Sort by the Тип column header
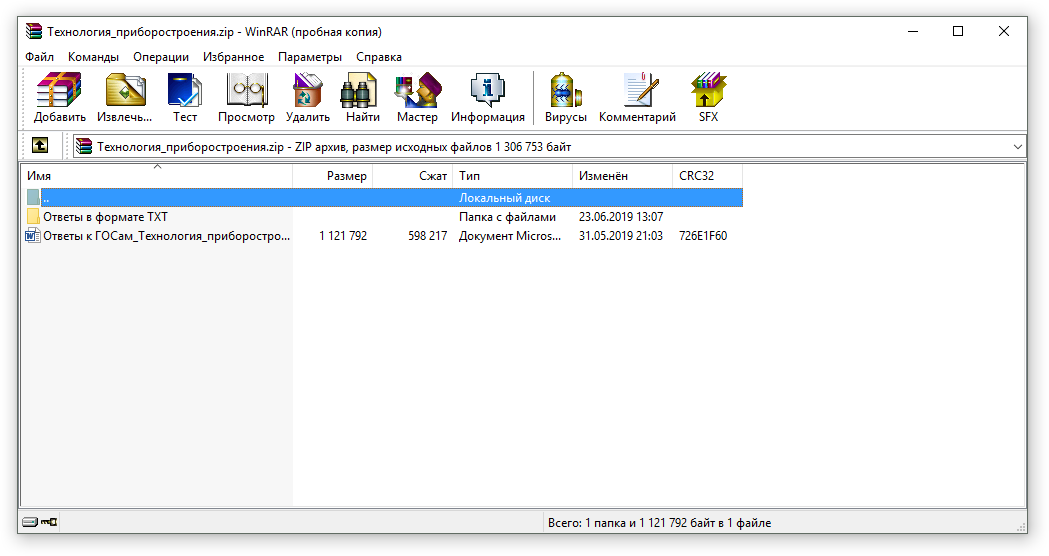 click(x=512, y=176)
